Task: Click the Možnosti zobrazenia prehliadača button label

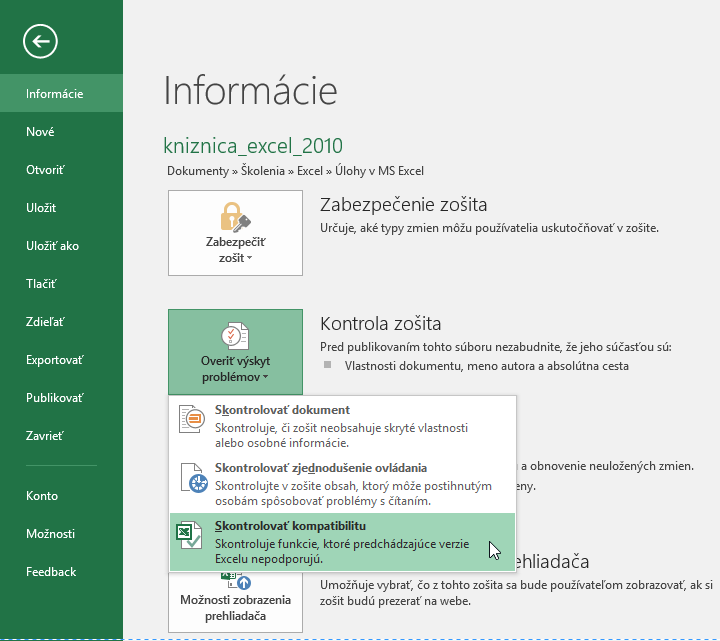Action: tap(235, 607)
